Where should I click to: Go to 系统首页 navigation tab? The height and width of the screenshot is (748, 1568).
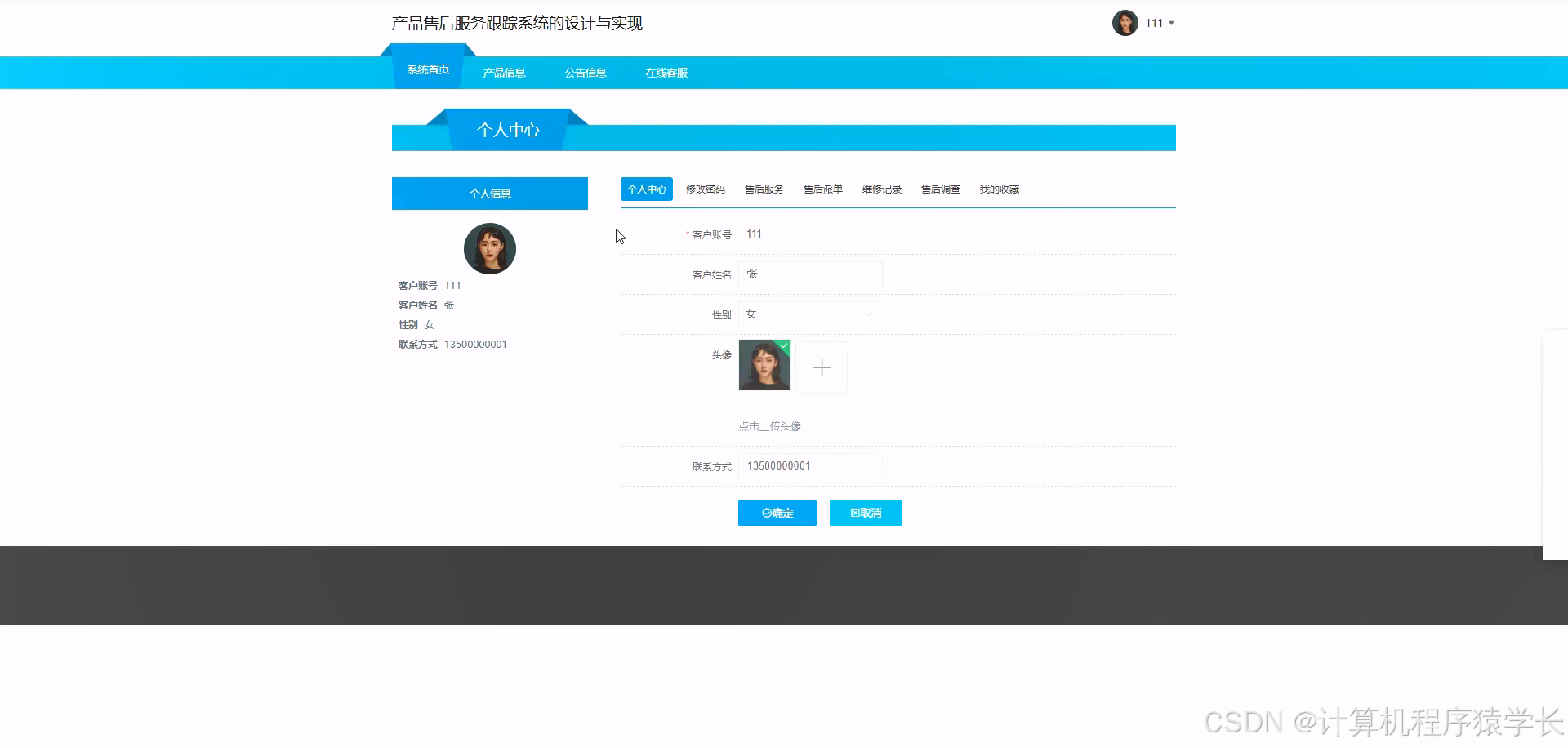coord(428,70)
